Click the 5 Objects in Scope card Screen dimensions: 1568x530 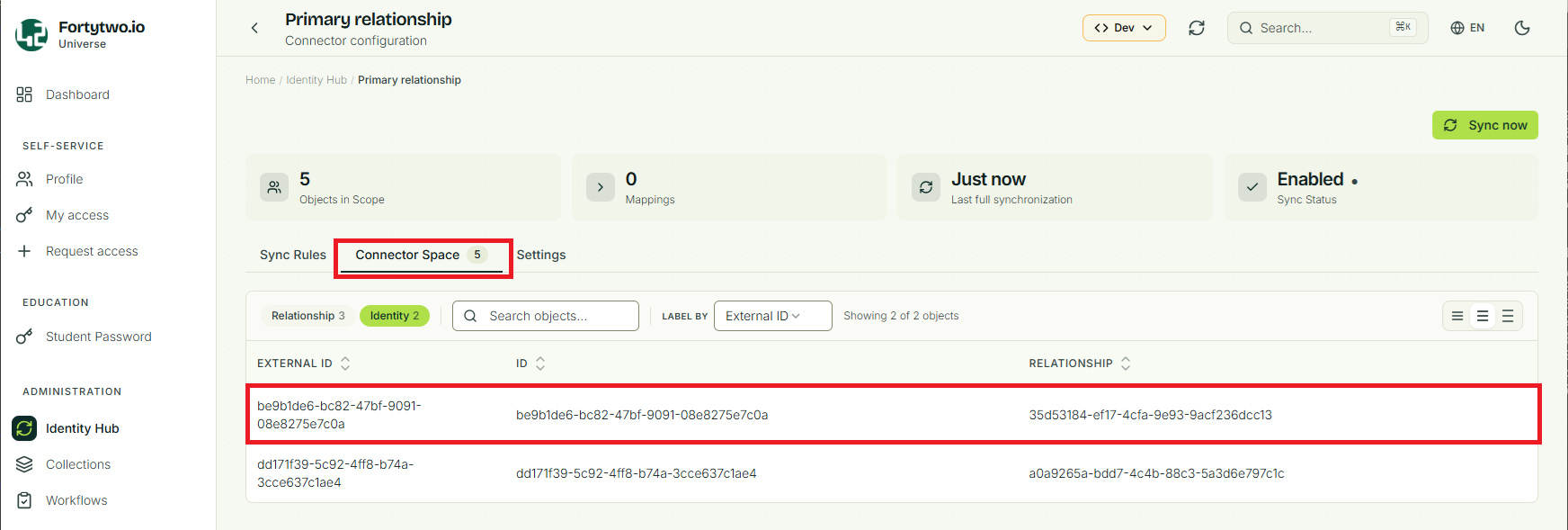coord(403,187)
